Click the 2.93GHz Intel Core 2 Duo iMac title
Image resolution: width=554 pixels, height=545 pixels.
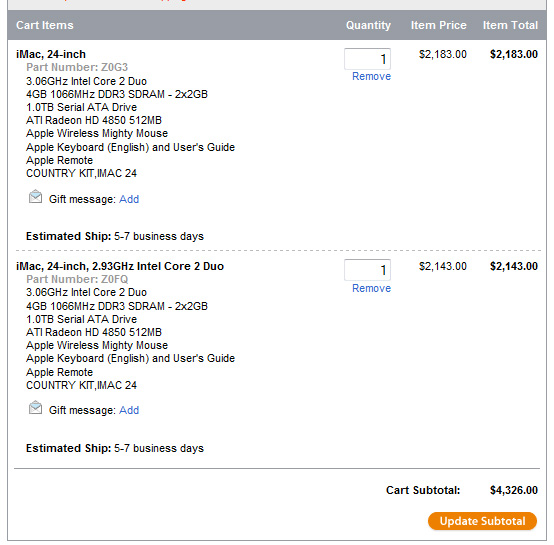pos(120,266)
